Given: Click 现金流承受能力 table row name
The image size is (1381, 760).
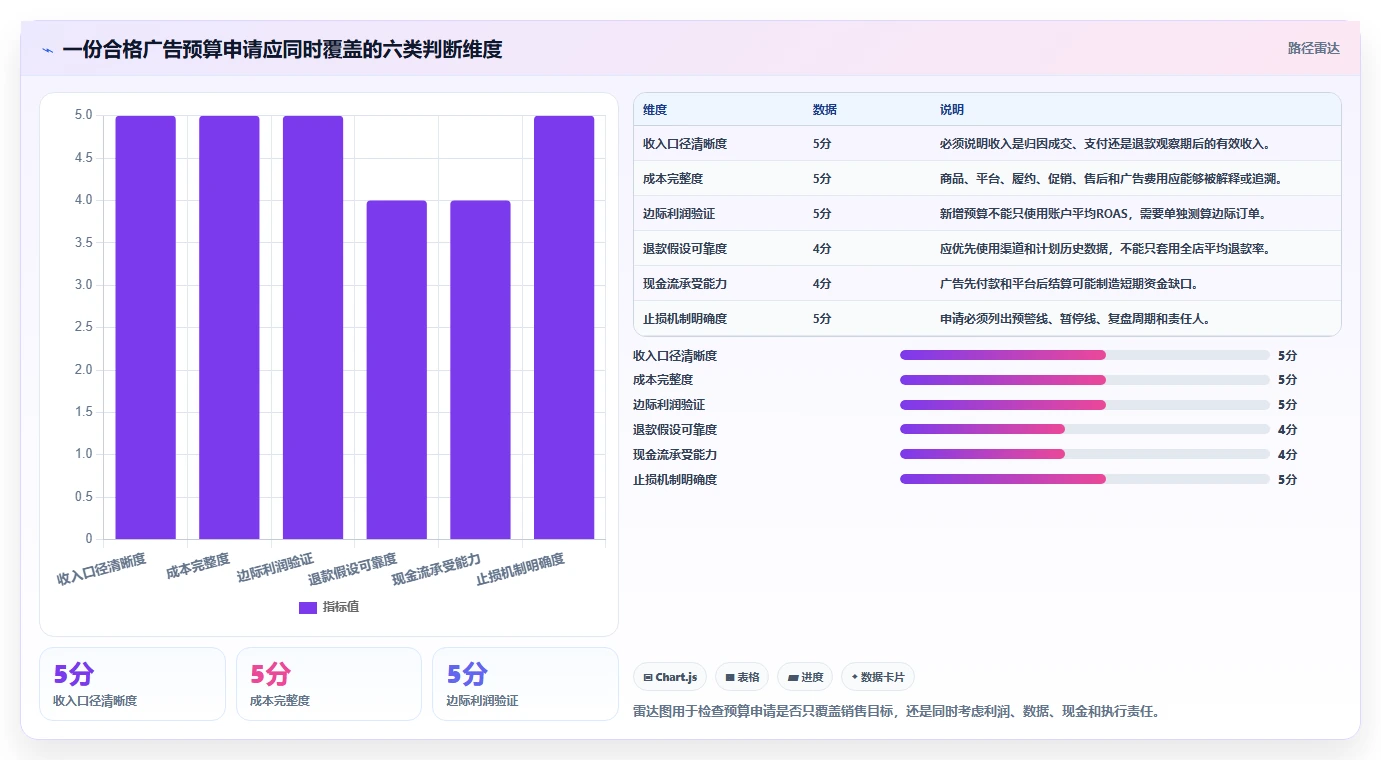Looking at the screenshot, I should [x=685, y=284].
